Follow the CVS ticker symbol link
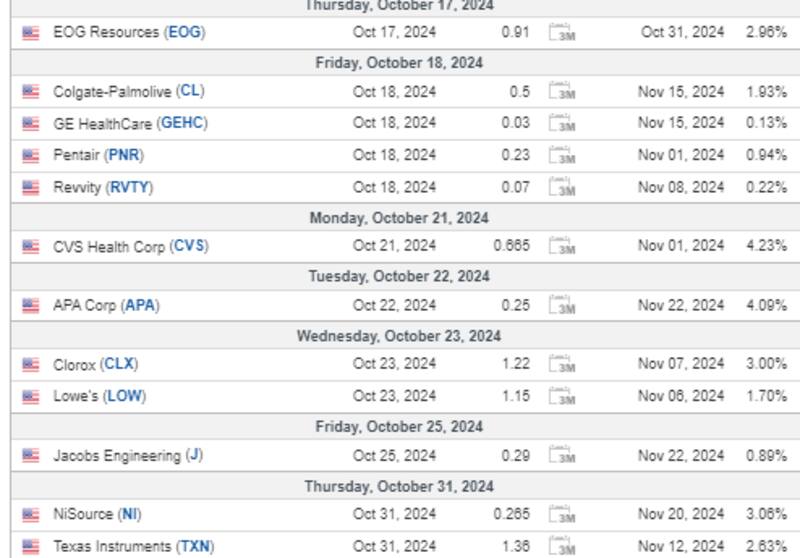This screenshot has width=800, height=558. (188, 246)
